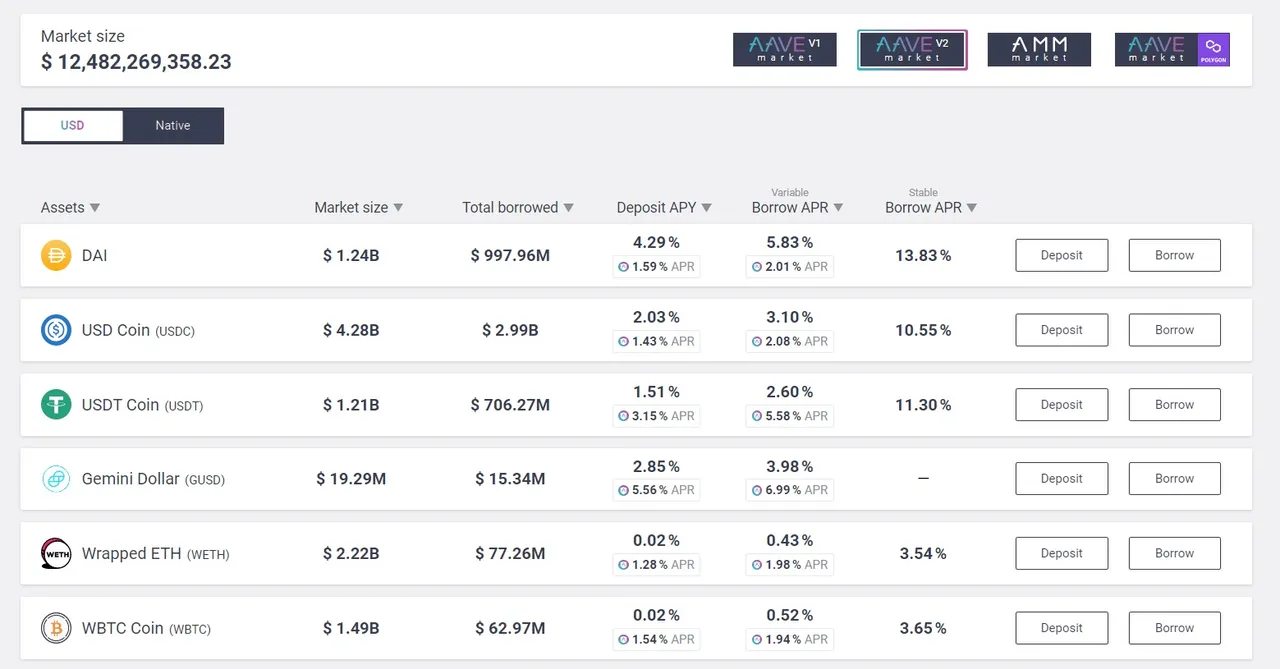Click the Wrapped ETH token icon
Viewport: 1280px width, 669px height.
(56, 553)
